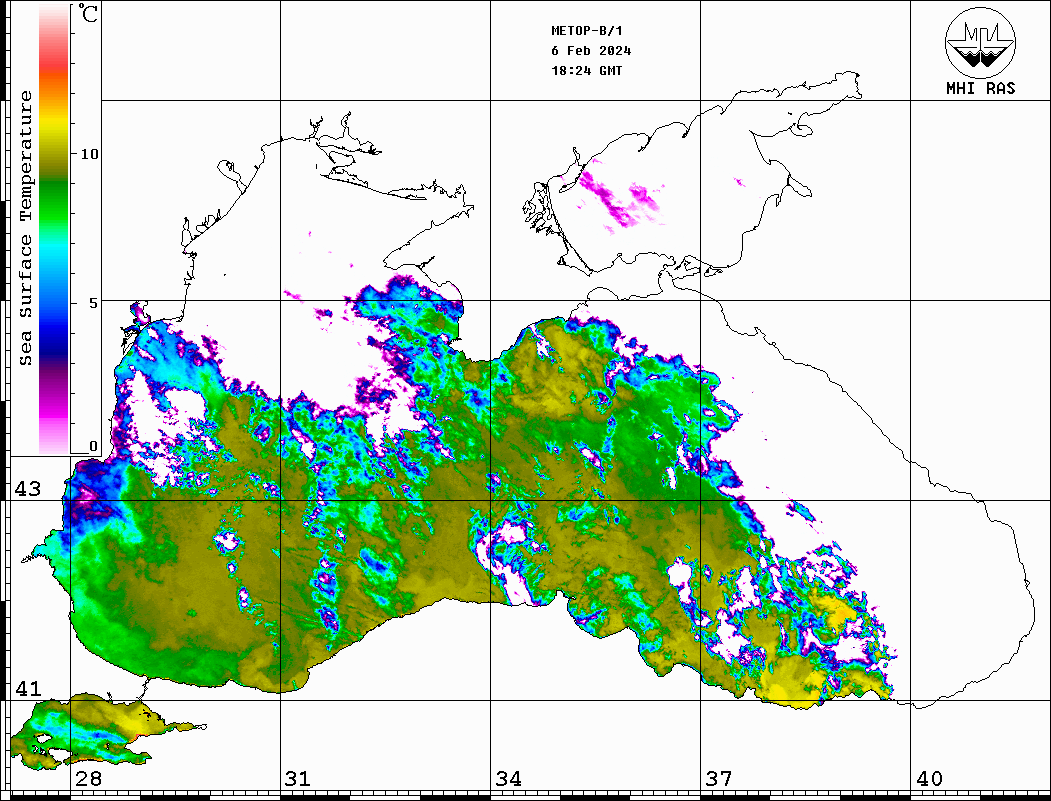Click the temperature color bar legend
The image size is (1051, 801).
[54, 229]
